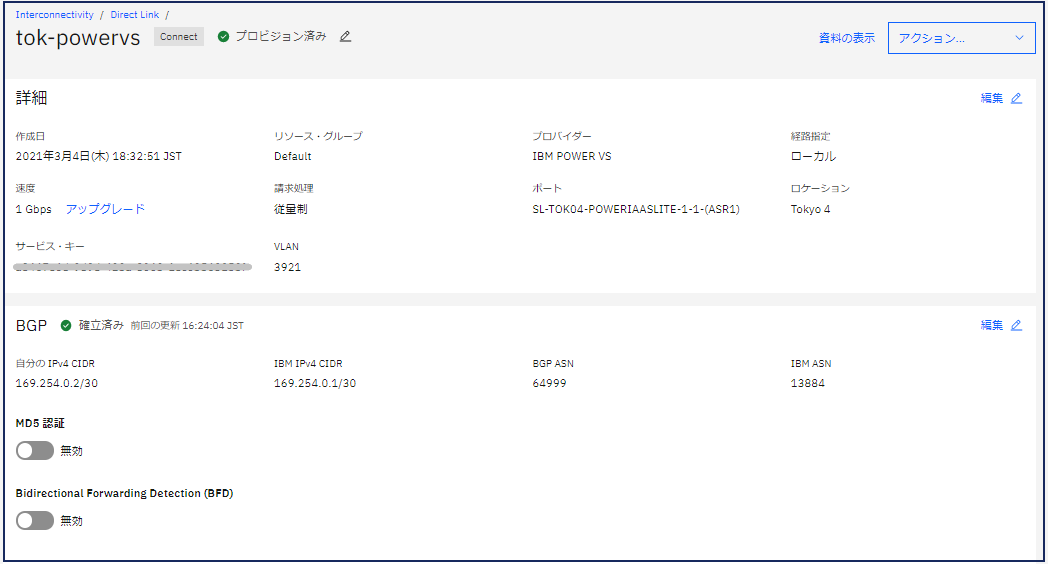
Task: Click the tok-powervs page title
Action: [78, 38]
